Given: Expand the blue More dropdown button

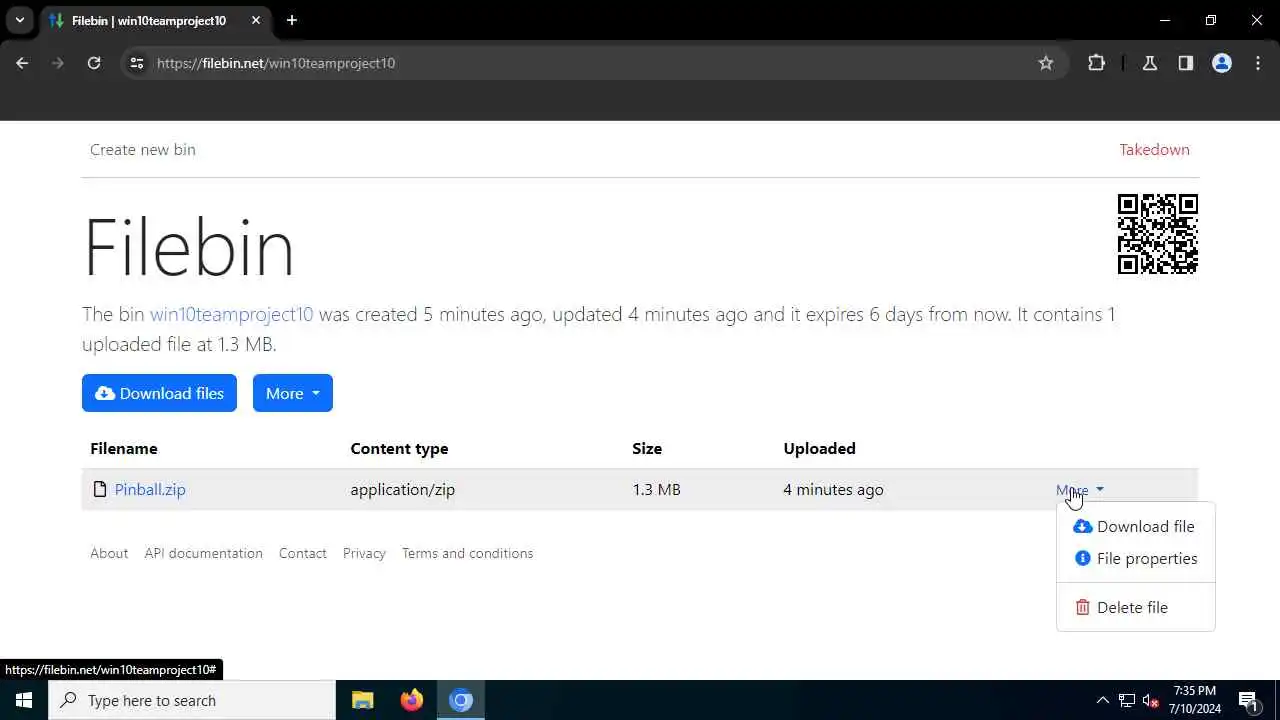Looking at the screenshot, I should pos(292,393).
